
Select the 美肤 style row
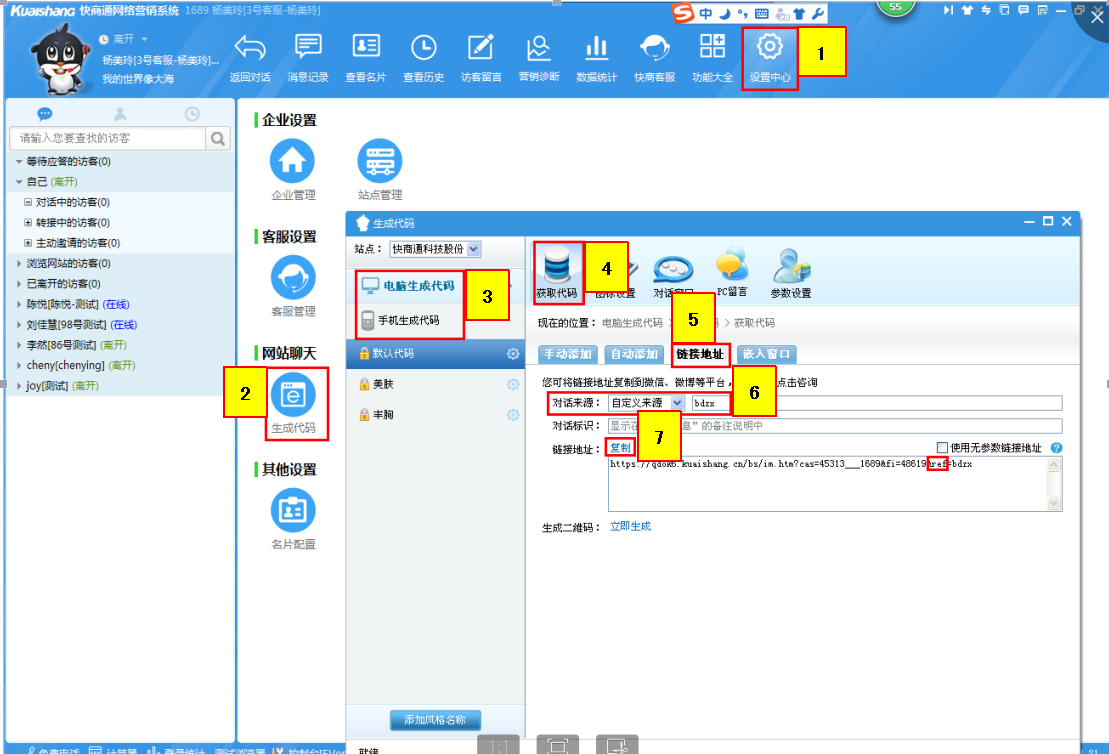435,384
